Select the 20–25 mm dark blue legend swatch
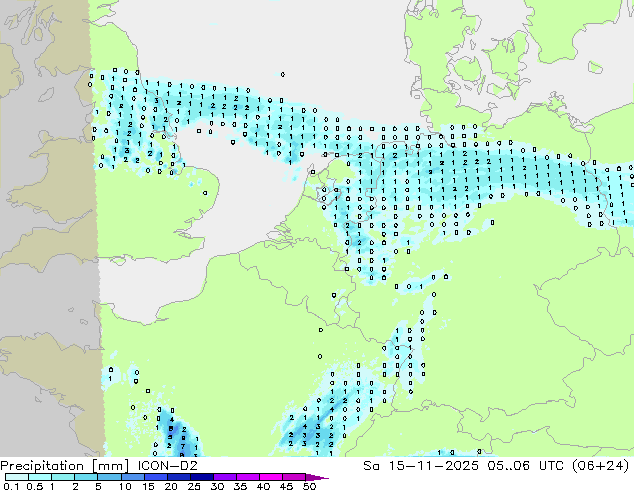634x490 pixels. [178, 477]
